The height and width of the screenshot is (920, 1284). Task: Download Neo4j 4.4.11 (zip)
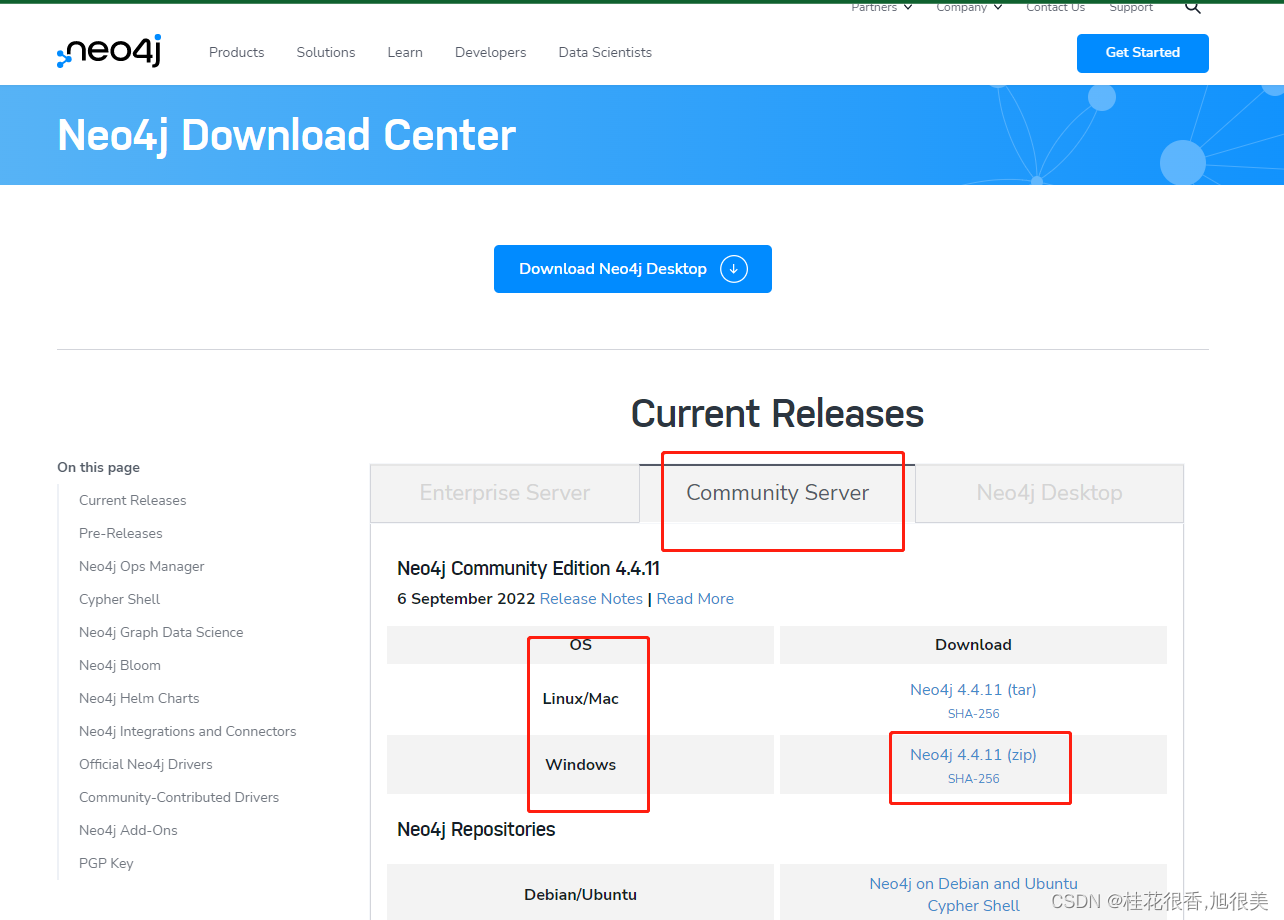[973, 755]
